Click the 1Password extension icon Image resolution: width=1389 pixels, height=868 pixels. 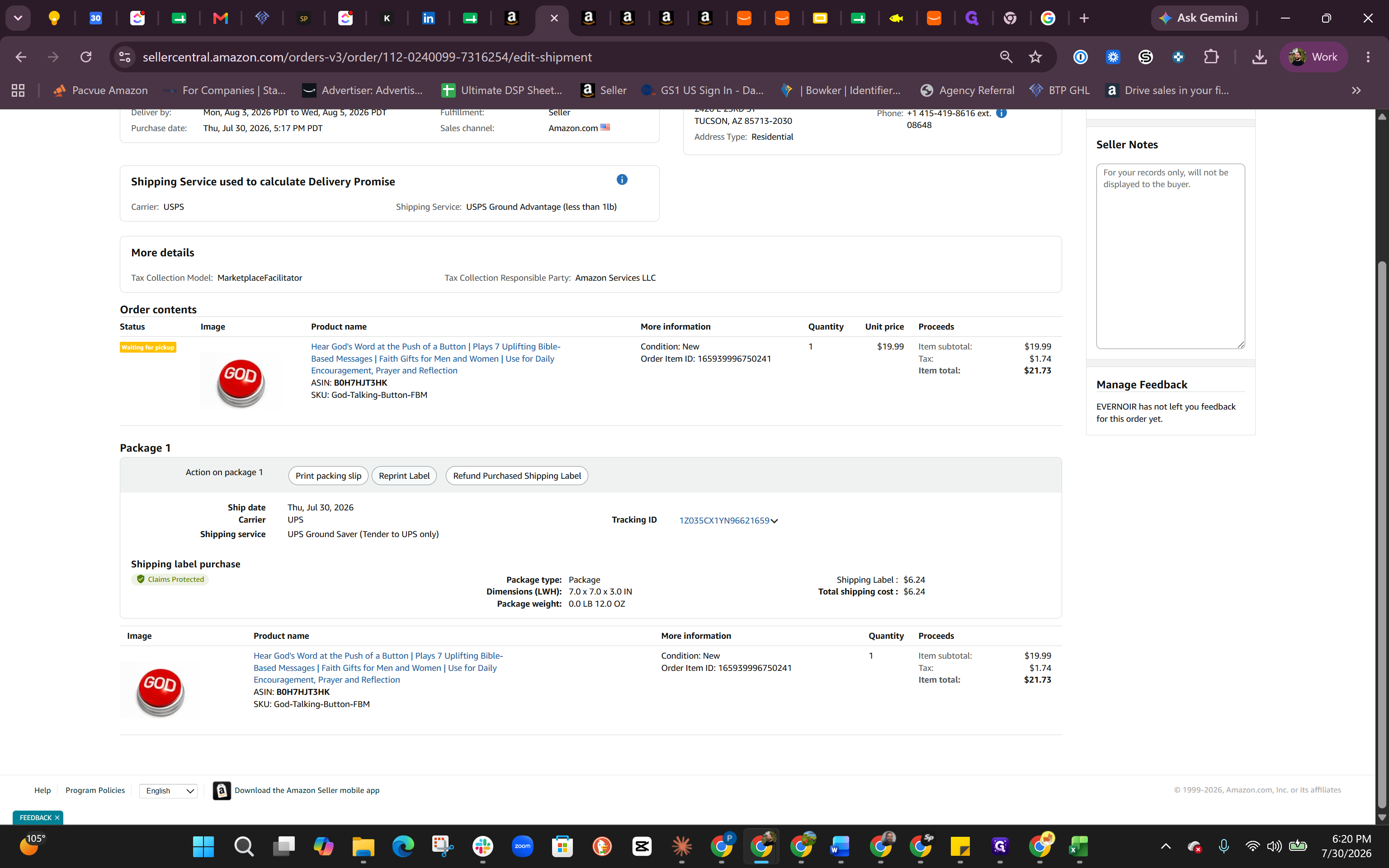pos(1080,57)
